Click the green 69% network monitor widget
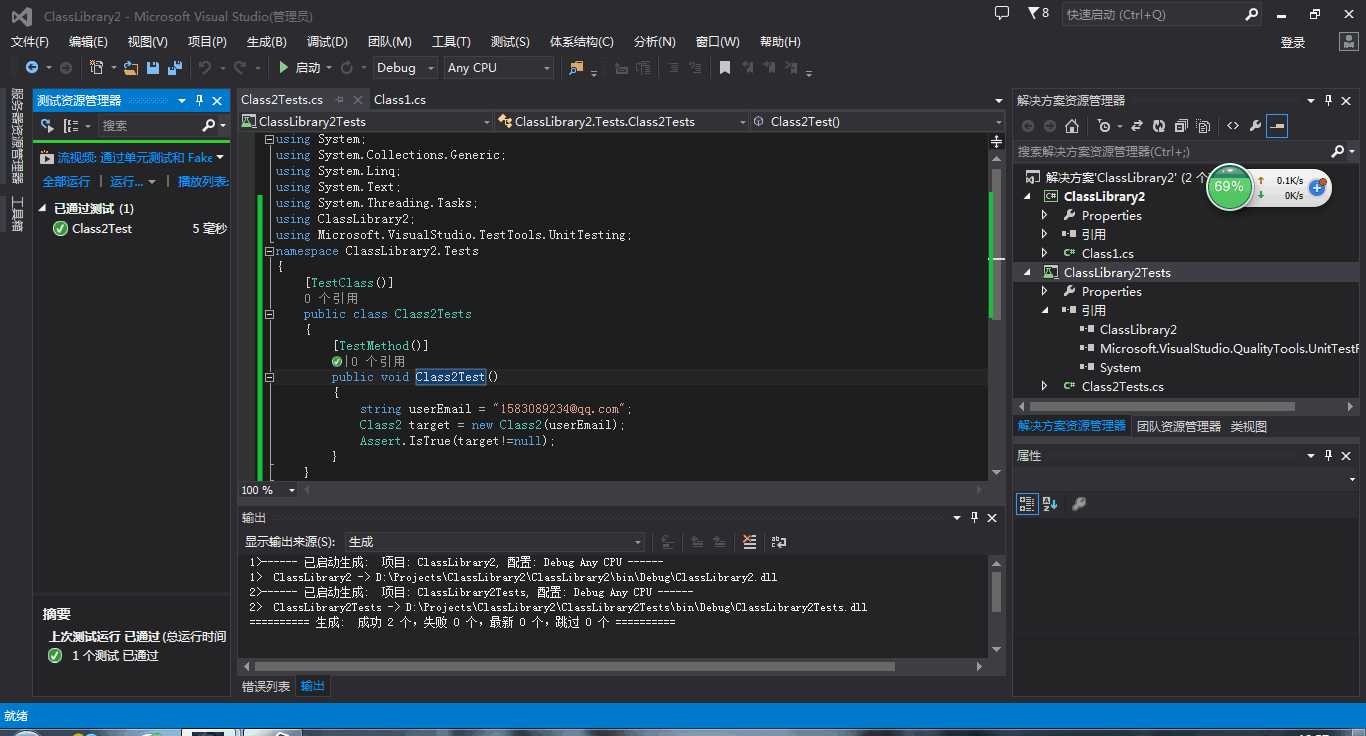 click(x=1229, y=187)
